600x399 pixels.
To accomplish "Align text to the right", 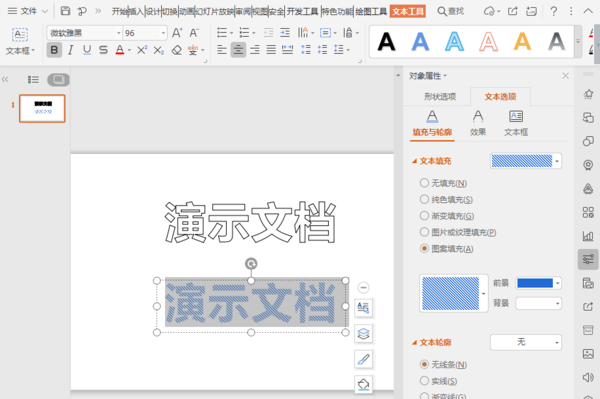I will (254, 50).
